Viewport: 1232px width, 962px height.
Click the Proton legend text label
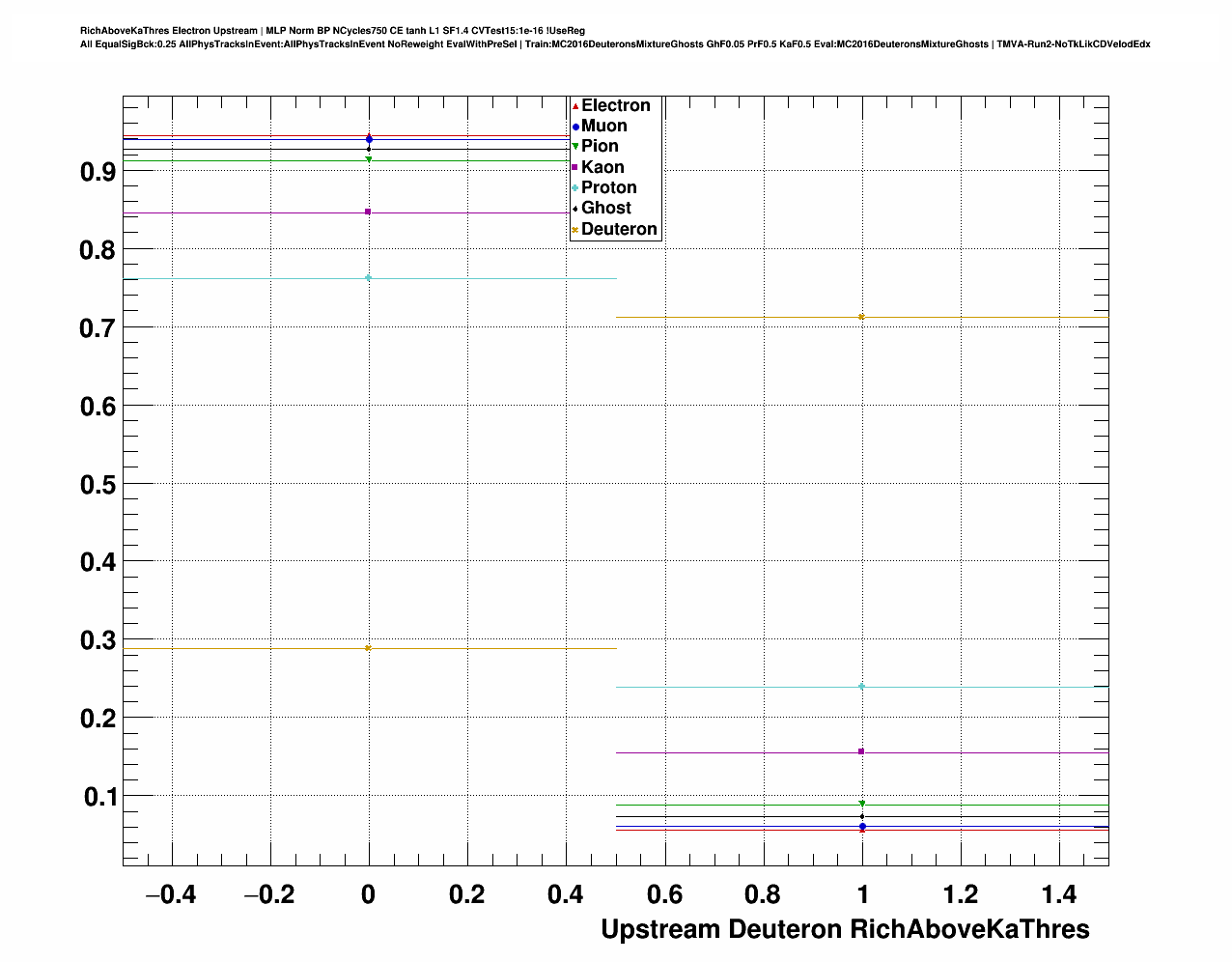click(x=608, y=188)
